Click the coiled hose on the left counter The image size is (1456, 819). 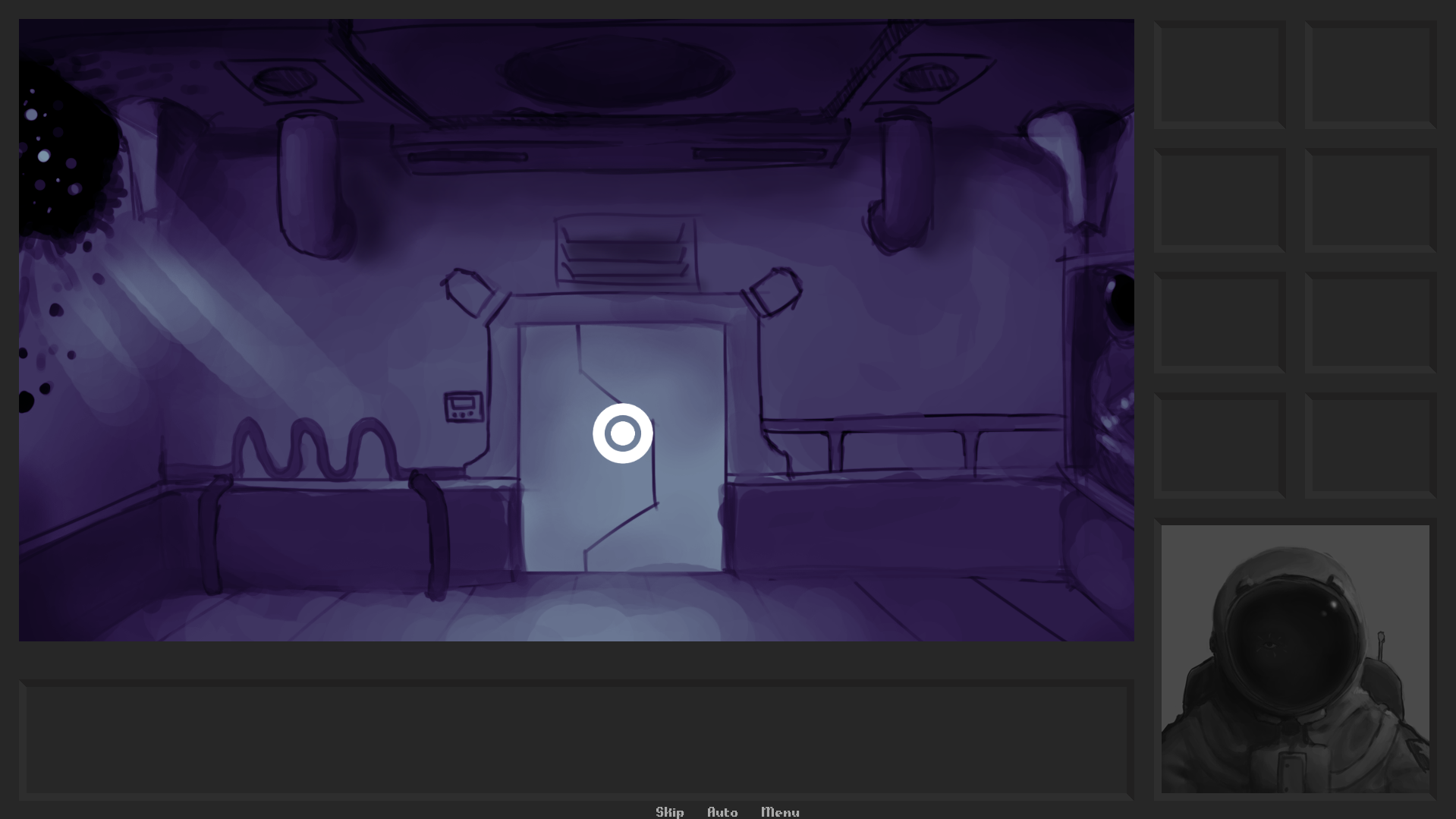[x=315, y=449]
